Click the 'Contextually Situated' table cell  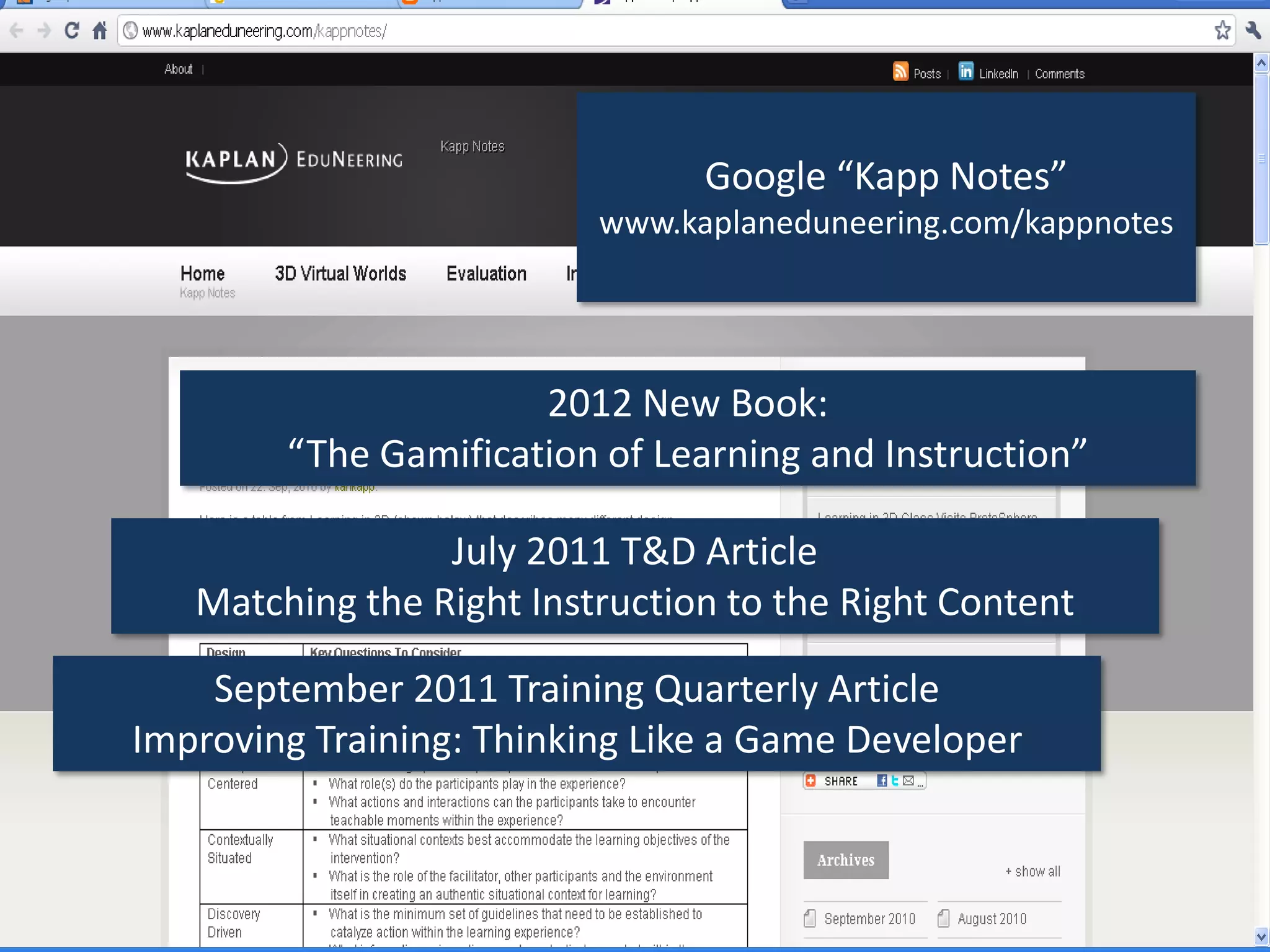[251, 866]
